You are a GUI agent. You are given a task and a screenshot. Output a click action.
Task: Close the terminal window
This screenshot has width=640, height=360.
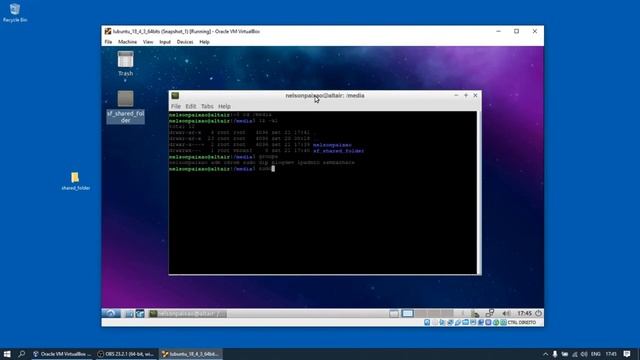[475, 95]
